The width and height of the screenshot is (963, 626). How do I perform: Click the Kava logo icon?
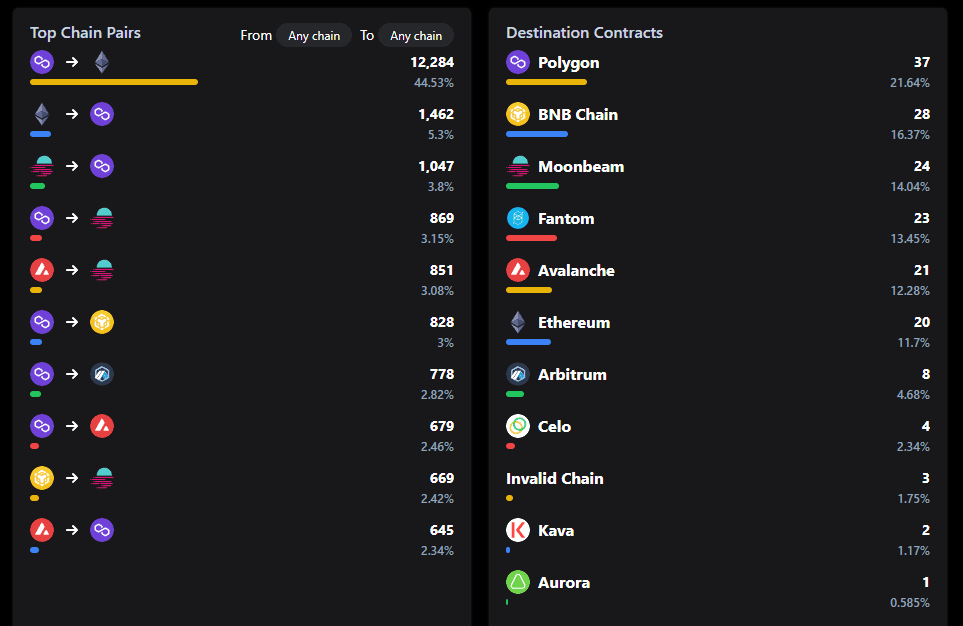(x=518, y=531)
